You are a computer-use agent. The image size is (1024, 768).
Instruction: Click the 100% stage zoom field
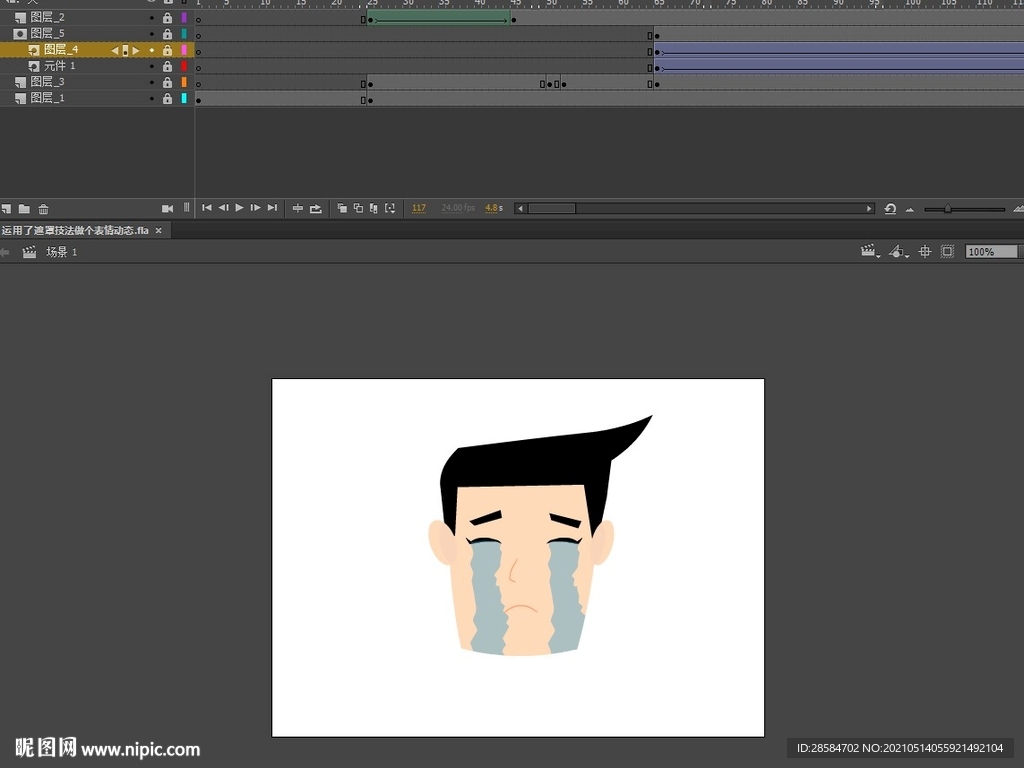pyautogui.click(x=991, y=252)
